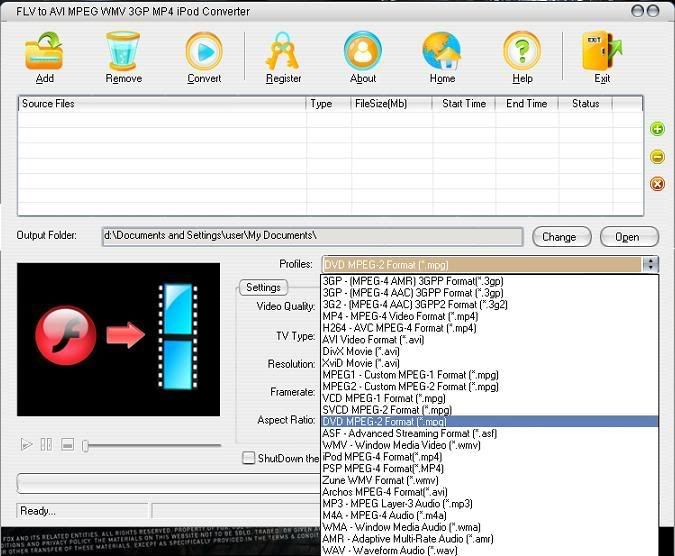Open the Register keys icon
Viewport: 675px width, 556px height.
282,51
